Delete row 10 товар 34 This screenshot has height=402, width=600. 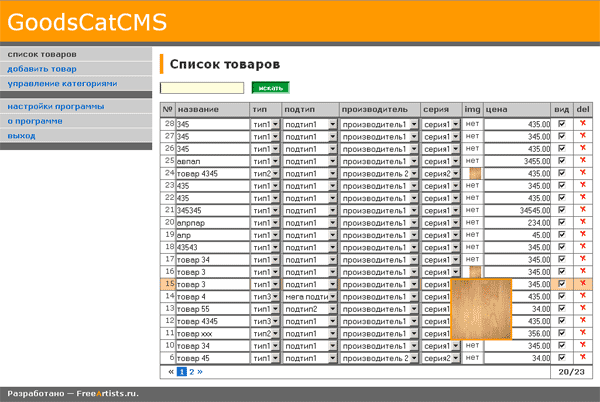point(583,345)
